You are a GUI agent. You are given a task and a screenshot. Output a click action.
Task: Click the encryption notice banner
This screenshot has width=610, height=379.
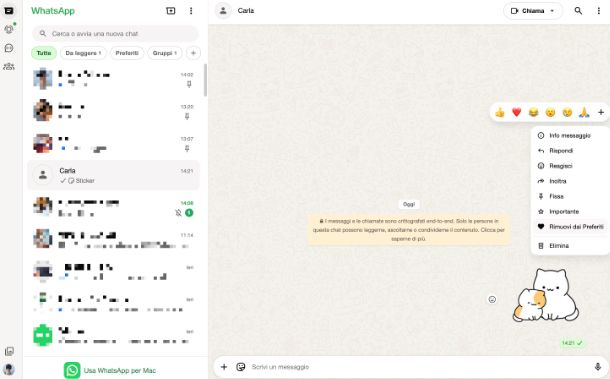[x=409, y=230]
